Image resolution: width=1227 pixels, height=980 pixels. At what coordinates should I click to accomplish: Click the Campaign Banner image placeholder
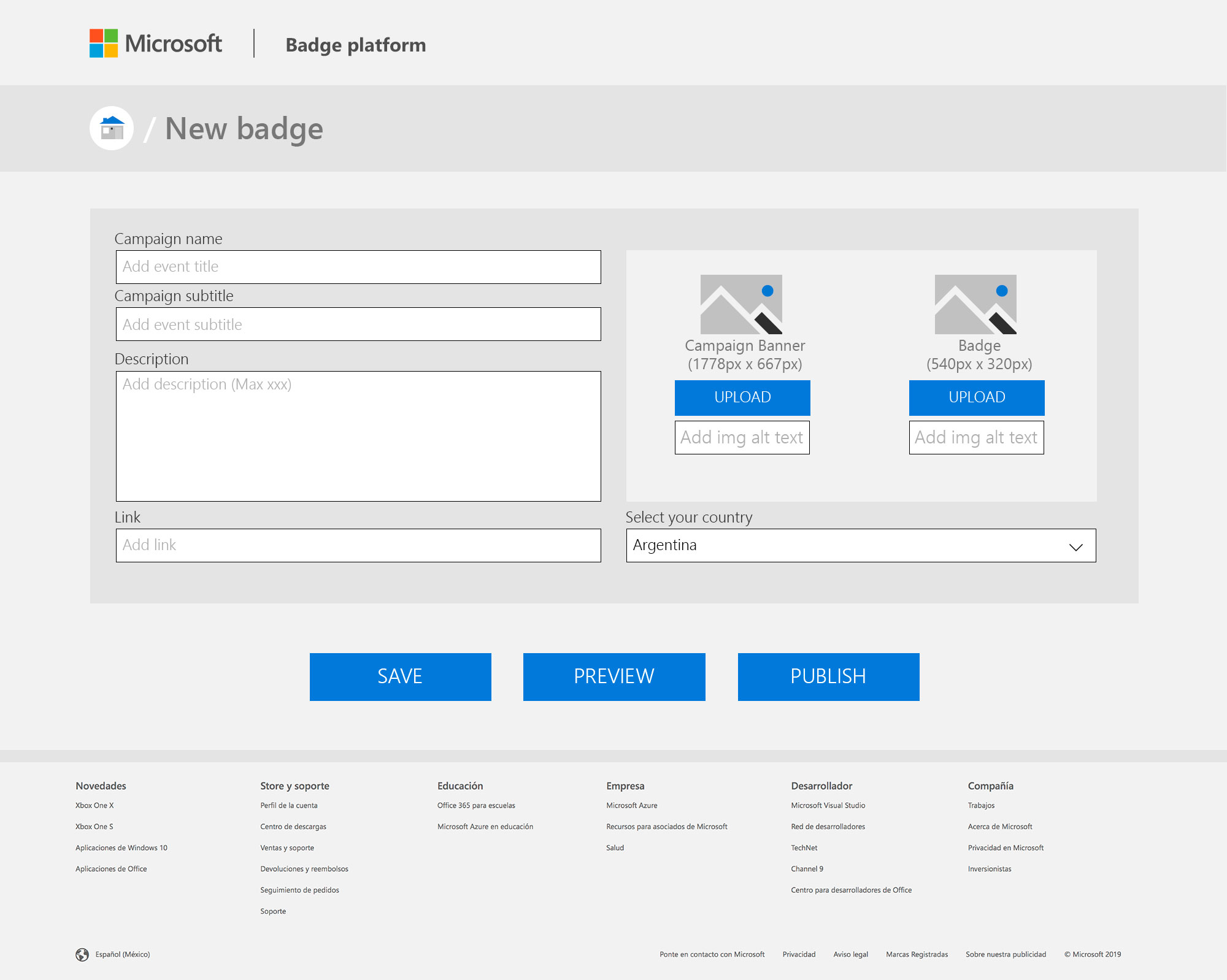741,304
